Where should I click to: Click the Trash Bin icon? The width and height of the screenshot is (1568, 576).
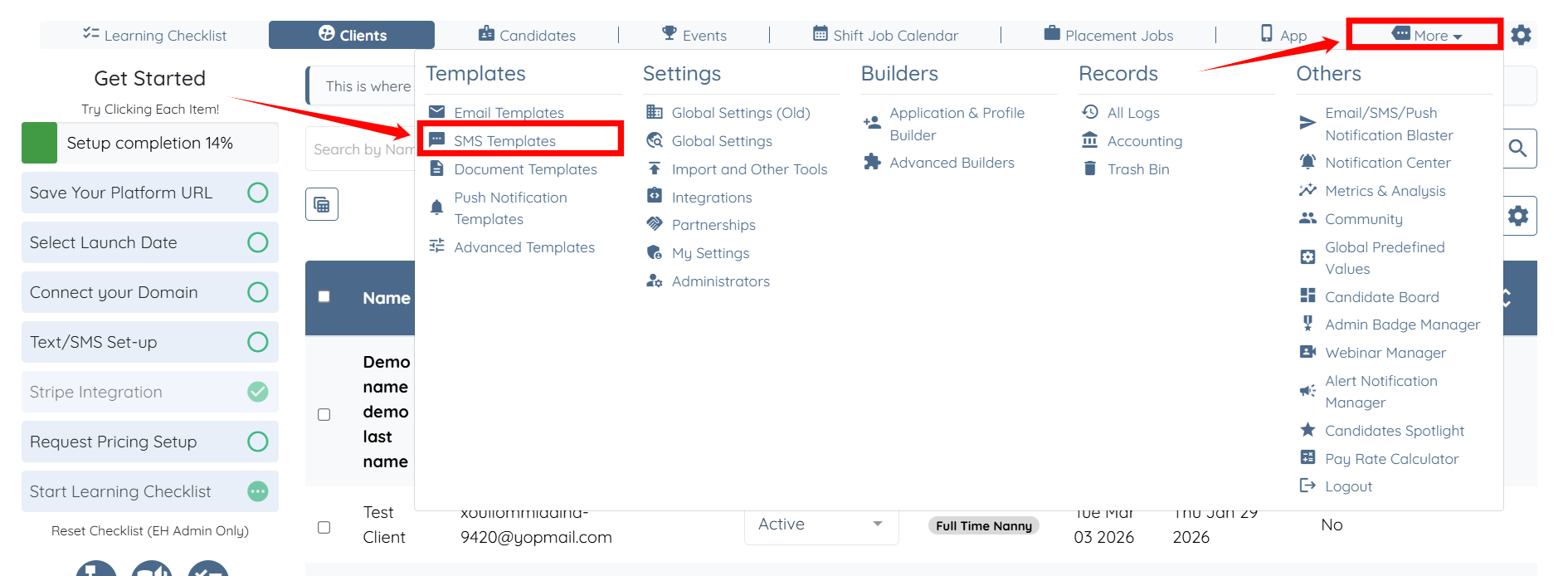click(x=1090, y=169)
